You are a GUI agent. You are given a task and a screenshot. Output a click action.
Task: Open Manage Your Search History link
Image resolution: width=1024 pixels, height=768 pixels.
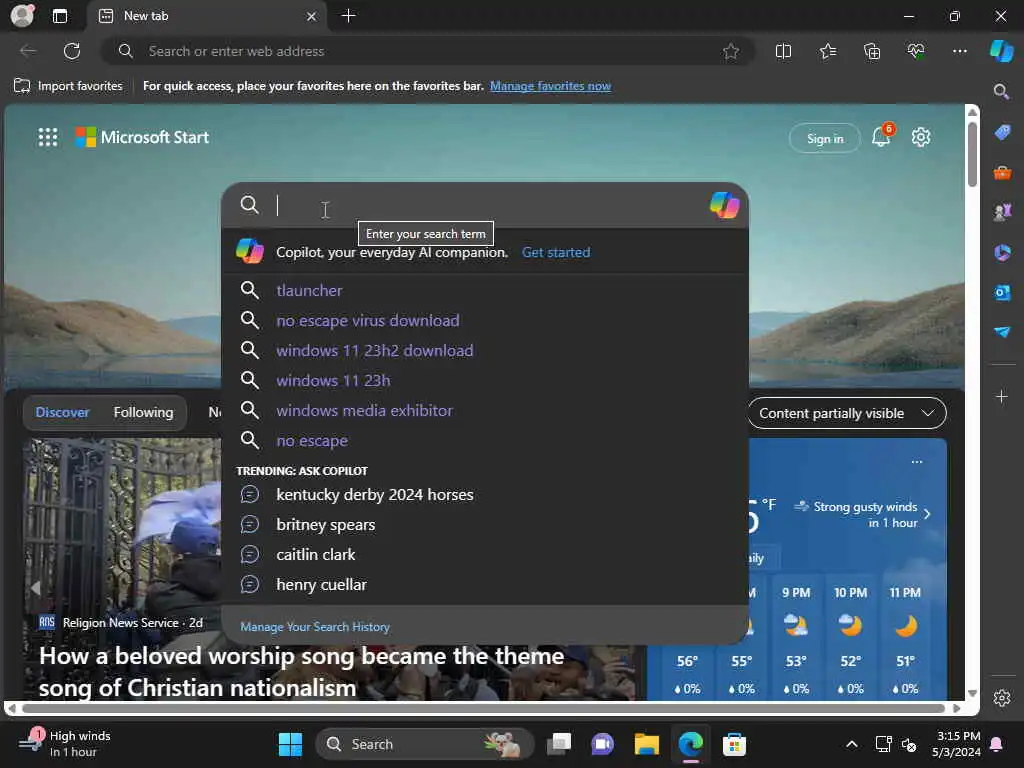click(x=315, y=626)
